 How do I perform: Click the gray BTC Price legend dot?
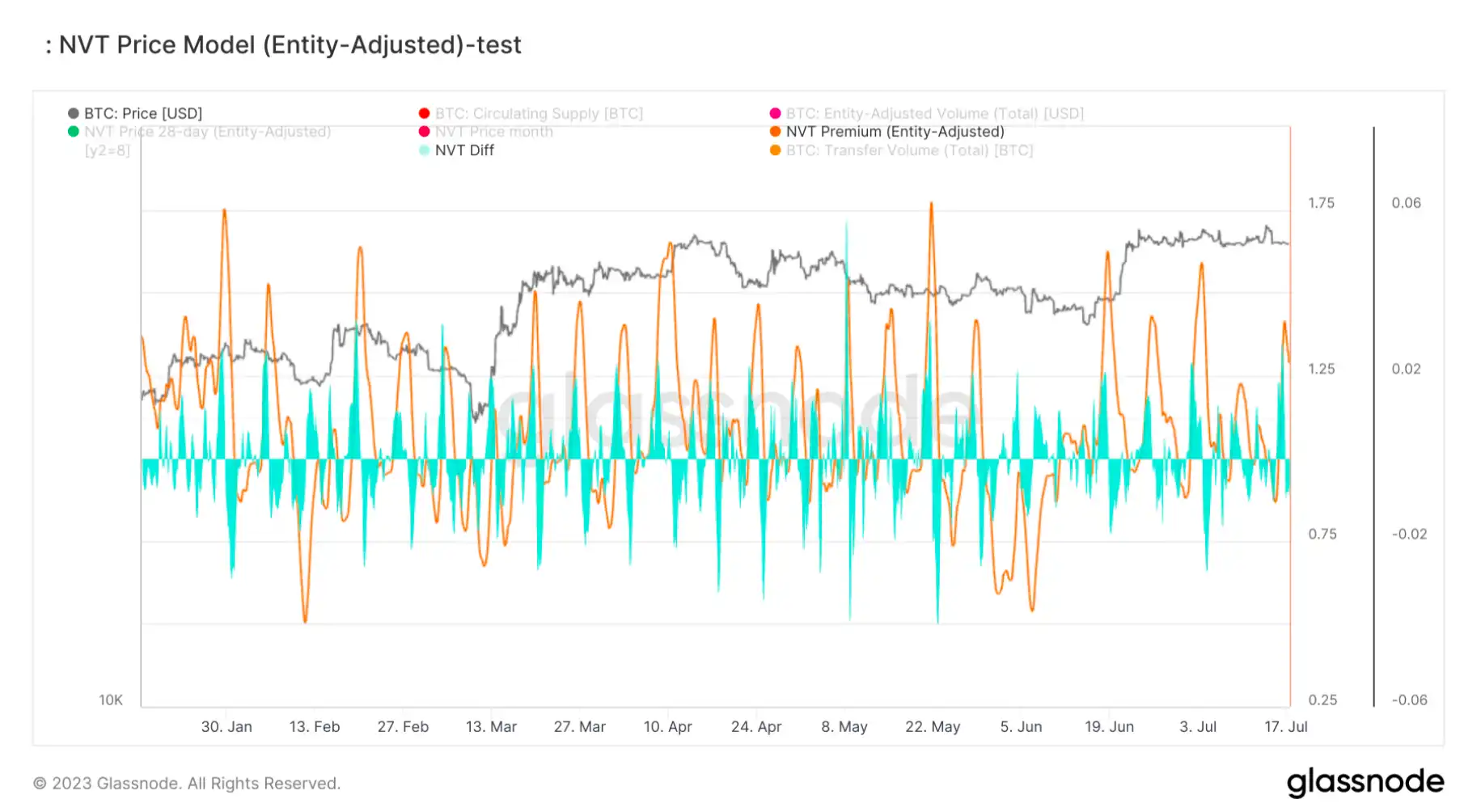click(74, 113)
